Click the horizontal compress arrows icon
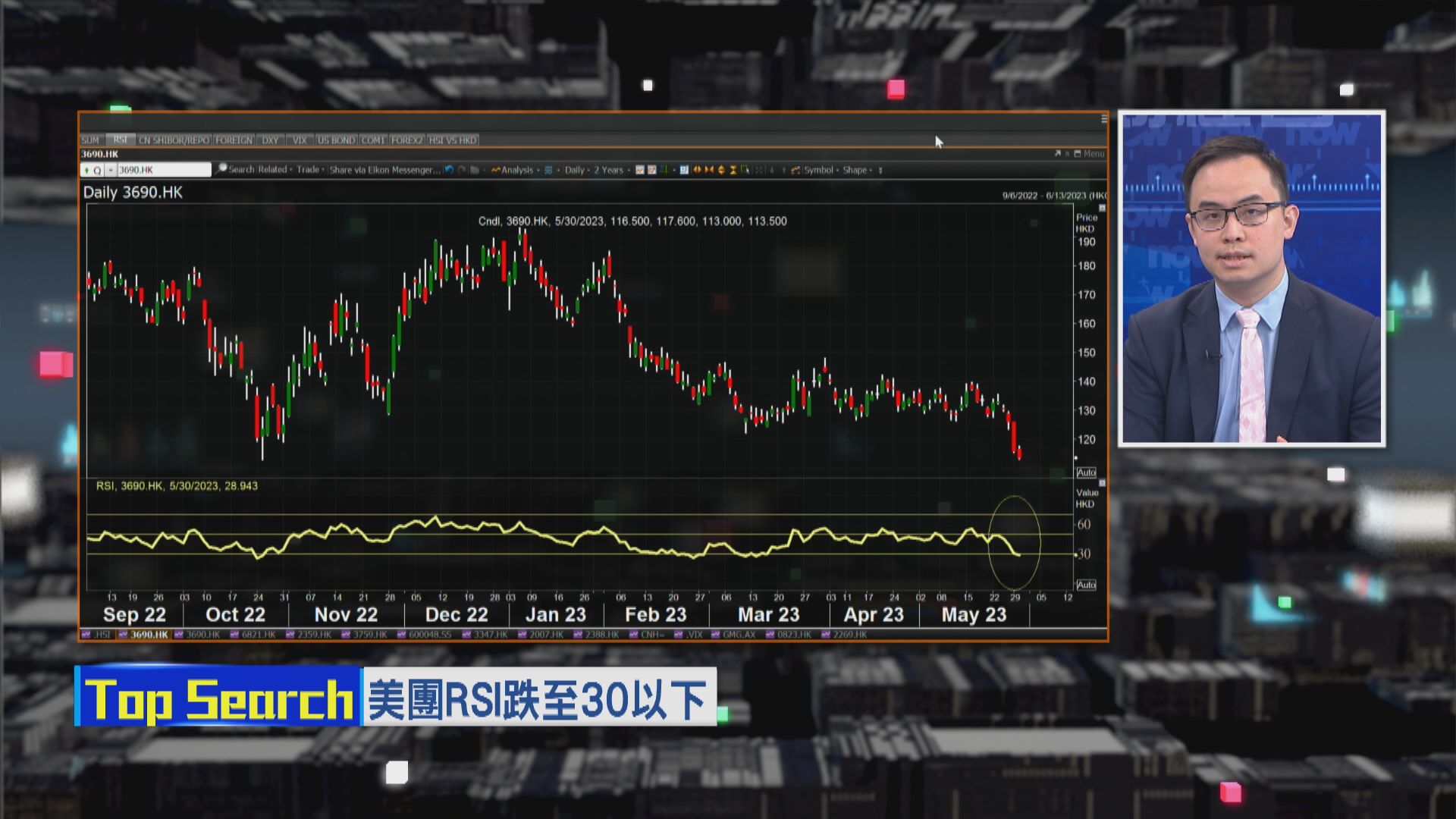The width and height of the screenshot is (1456, 819). click(x=709, y=170)
